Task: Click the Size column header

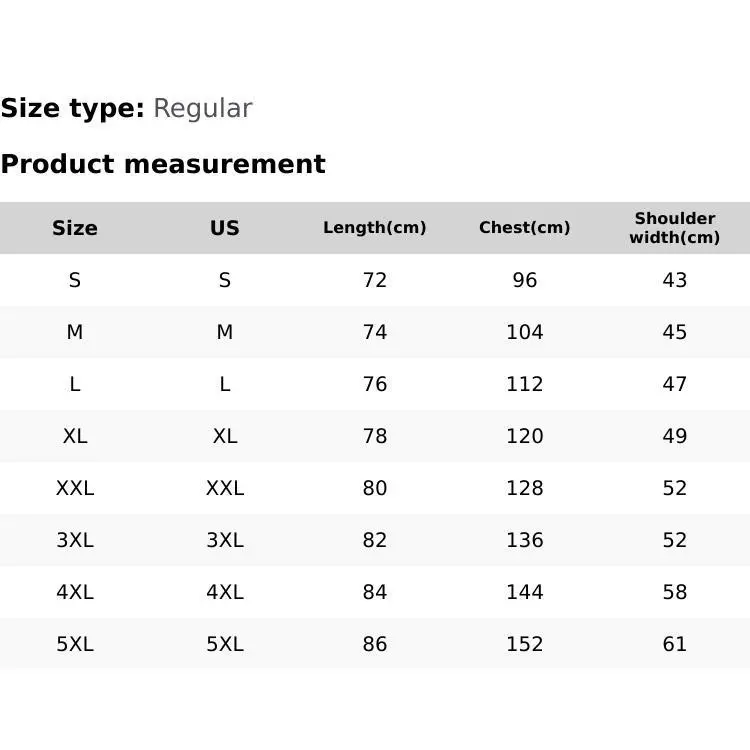Action: (x=75, y=228)
